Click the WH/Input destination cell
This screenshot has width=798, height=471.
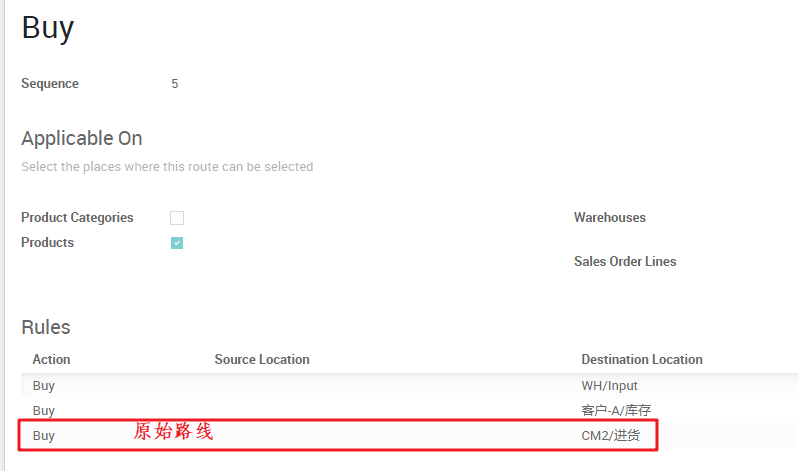point(610,386)
